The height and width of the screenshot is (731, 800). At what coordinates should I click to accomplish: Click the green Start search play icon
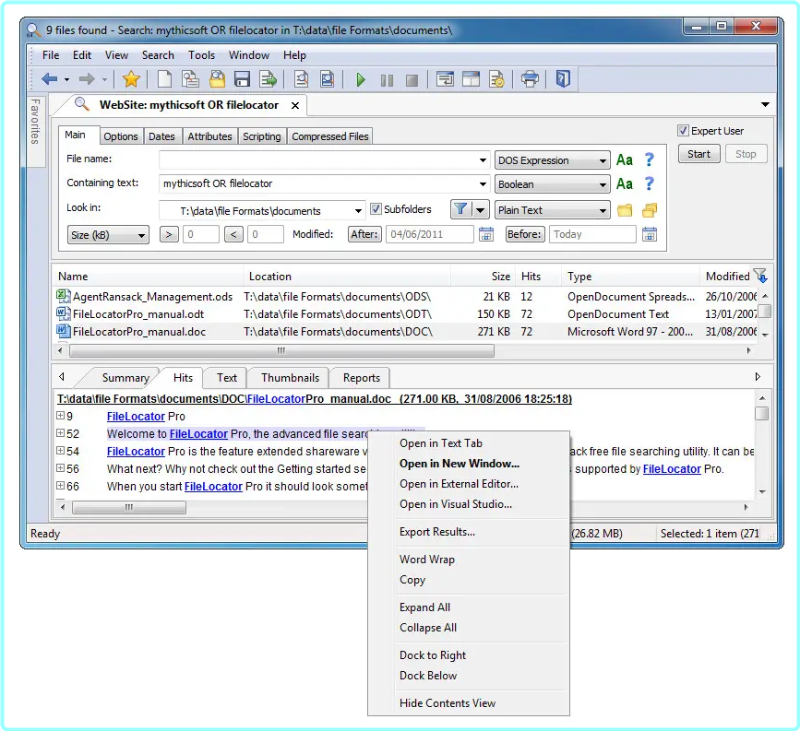coord(360,80)
